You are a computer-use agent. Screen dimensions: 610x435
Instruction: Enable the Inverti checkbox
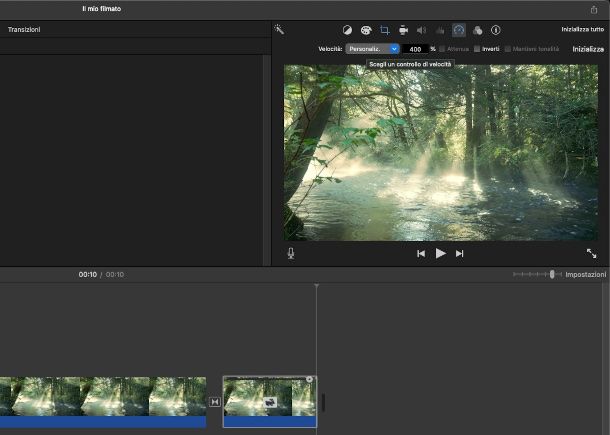[x=477, y=49]
